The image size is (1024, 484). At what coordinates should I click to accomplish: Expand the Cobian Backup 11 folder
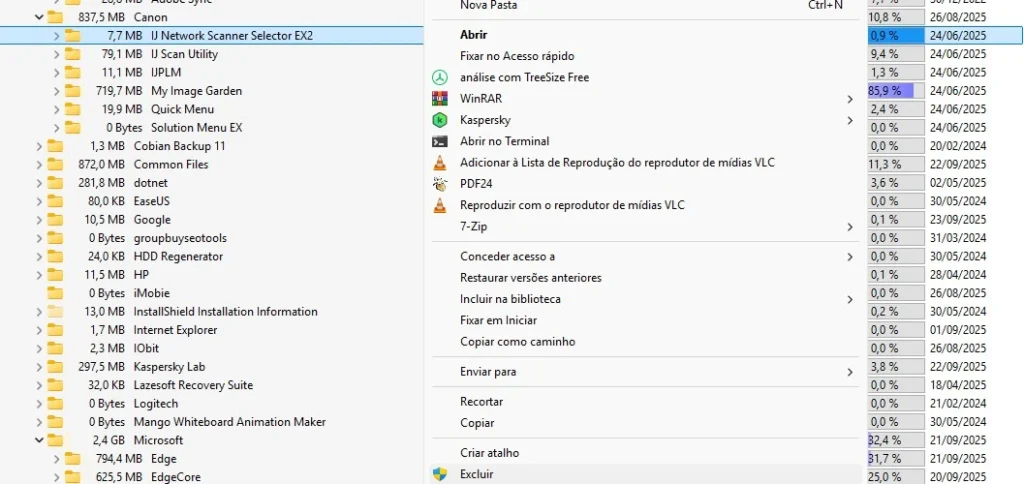coord(39,146)
